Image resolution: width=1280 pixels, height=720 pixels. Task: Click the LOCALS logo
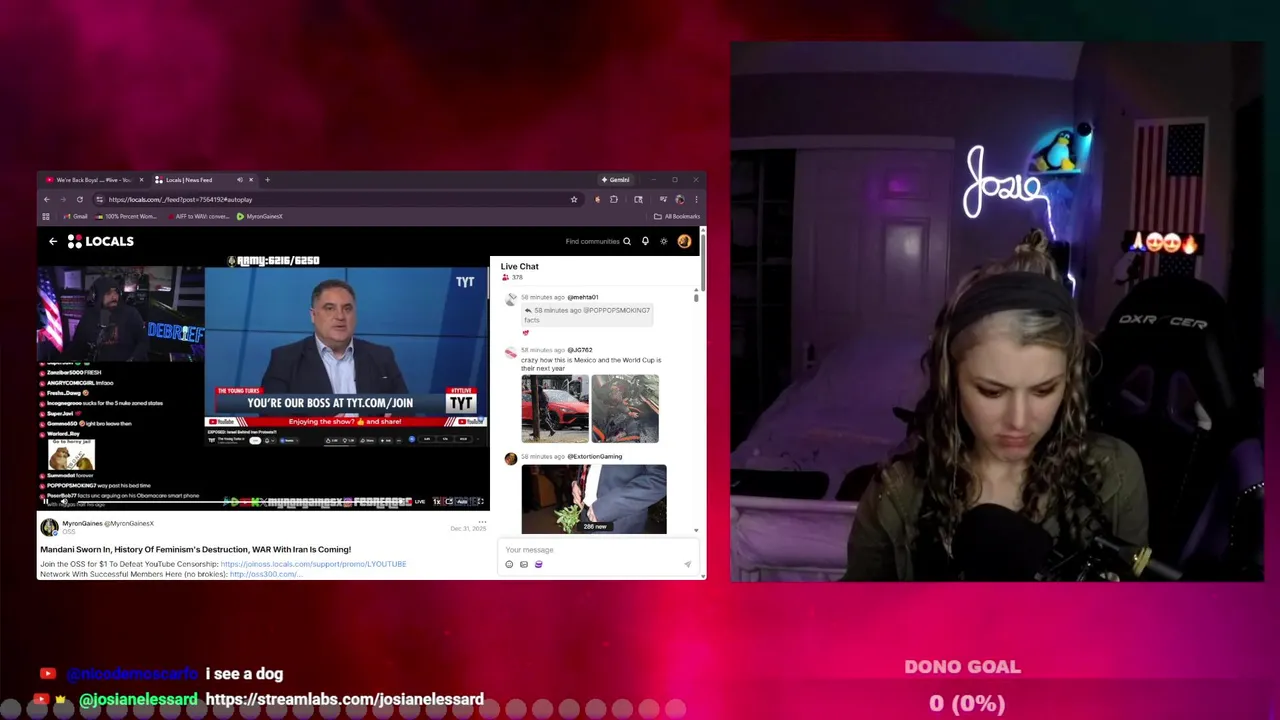click(101, 241)
